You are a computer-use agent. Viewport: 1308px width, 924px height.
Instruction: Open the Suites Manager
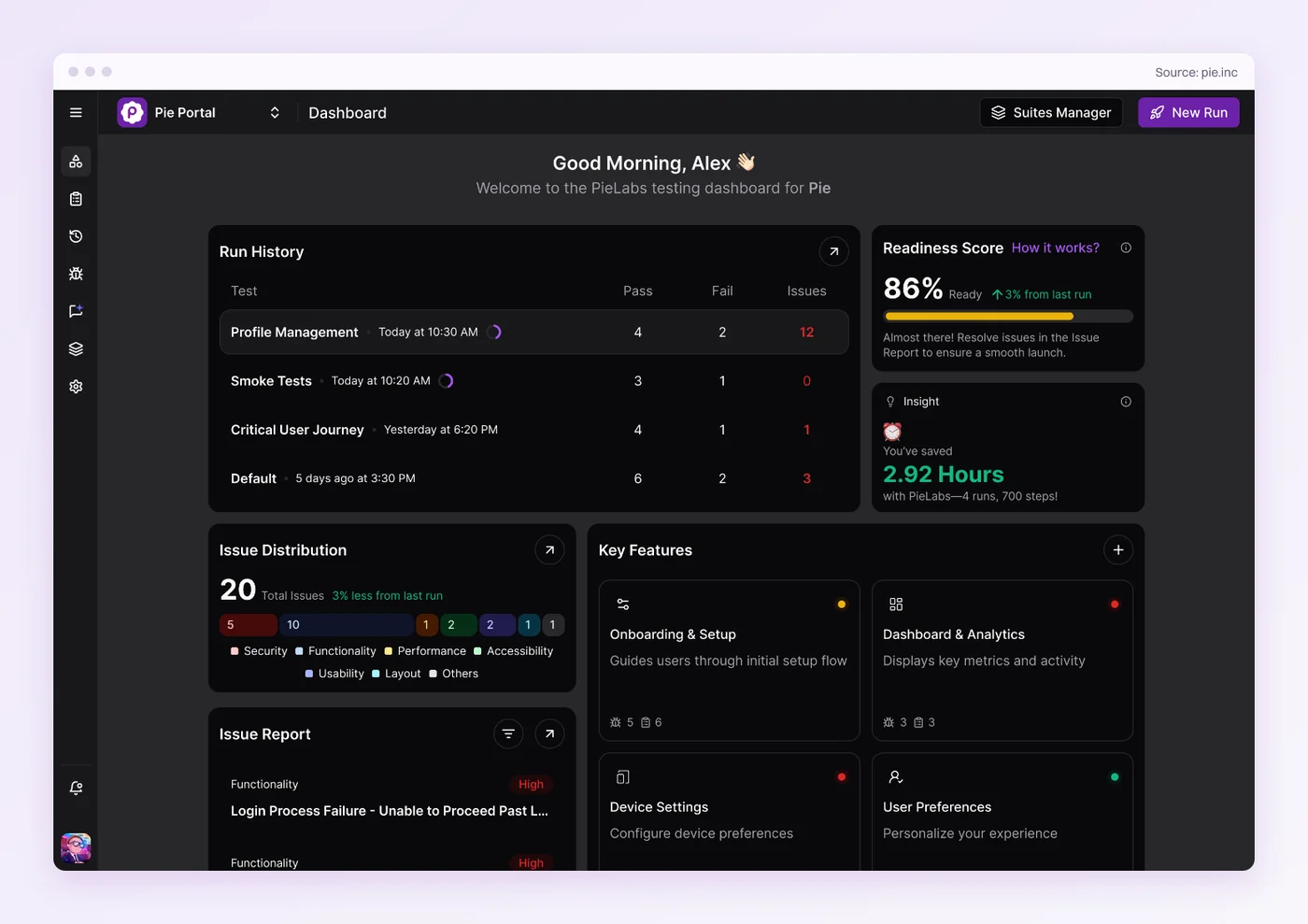(x=1051, y=112)
